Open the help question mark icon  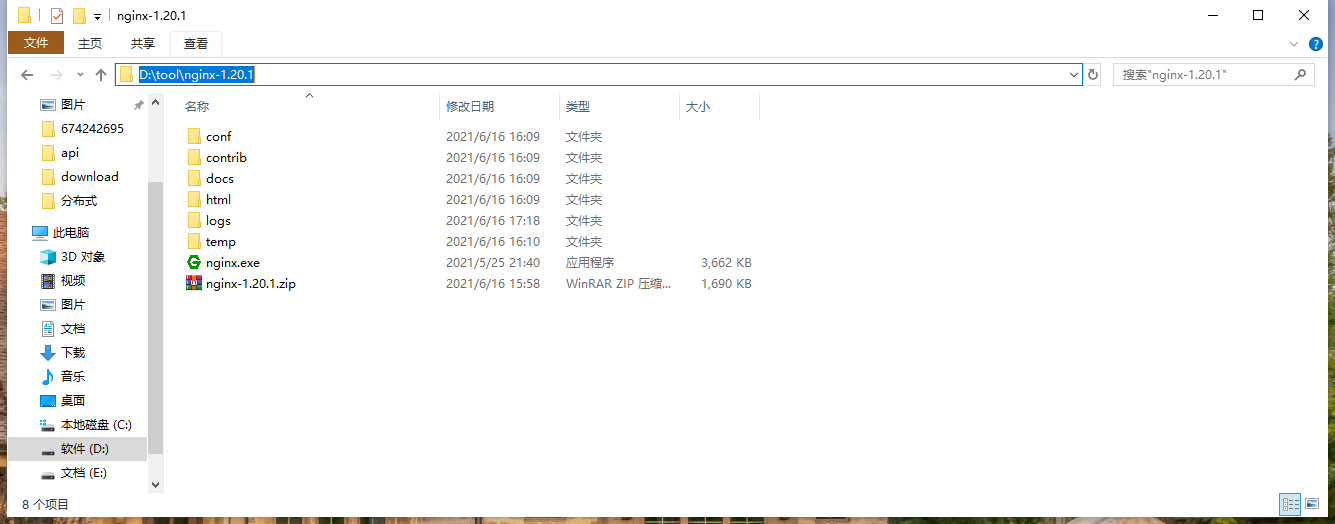point(1316,44)
